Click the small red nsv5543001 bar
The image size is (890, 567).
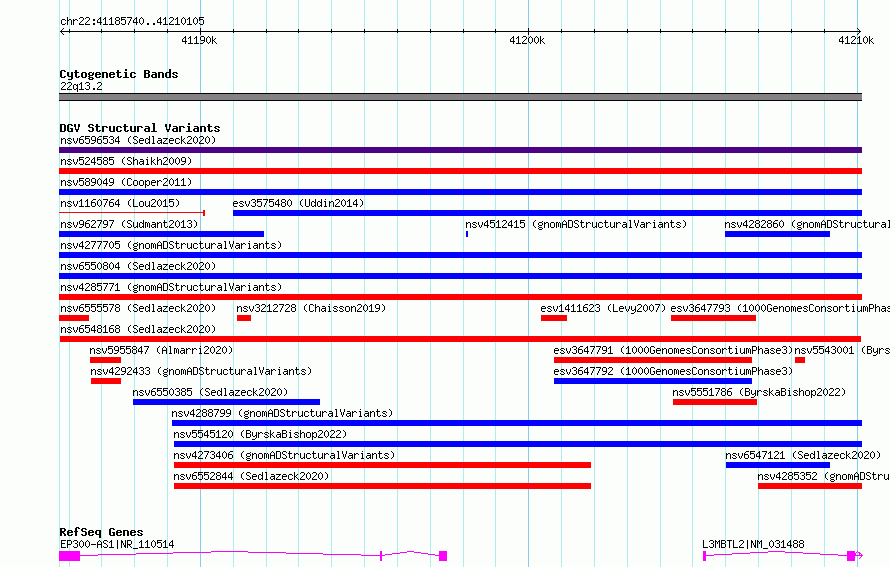(800, 360)
